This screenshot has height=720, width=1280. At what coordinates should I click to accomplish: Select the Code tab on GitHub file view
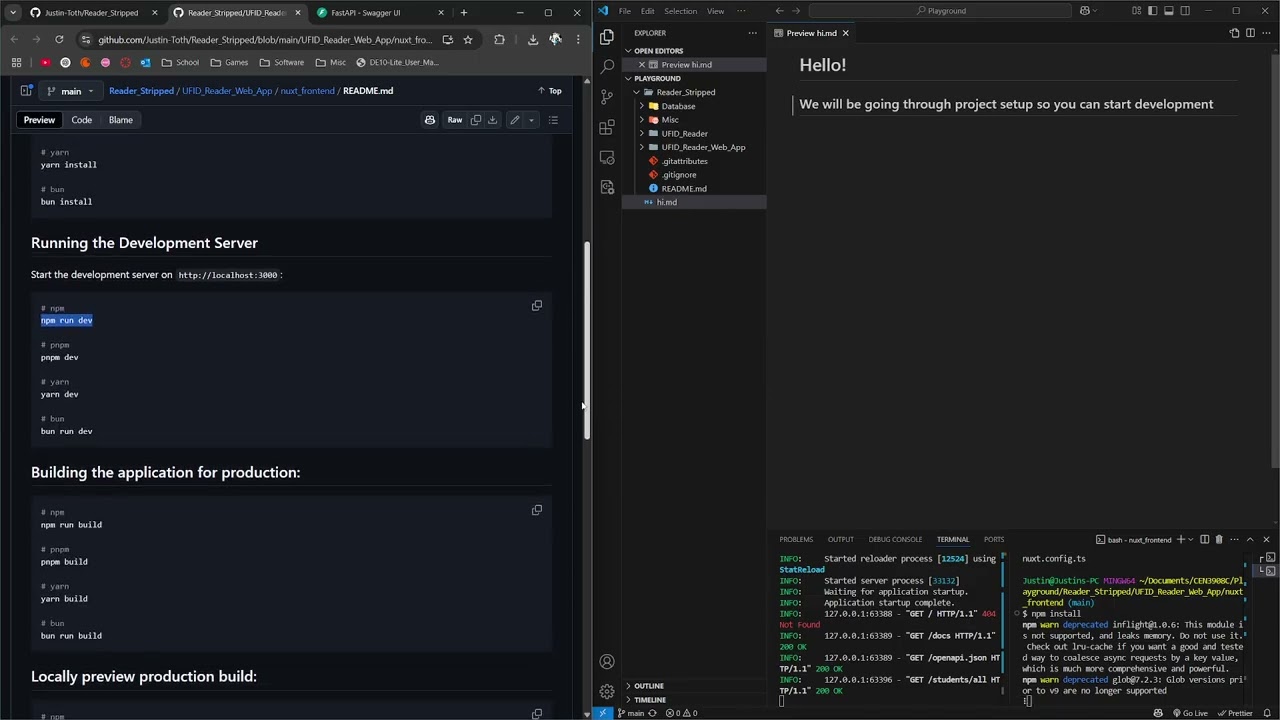tap(82, 120)
